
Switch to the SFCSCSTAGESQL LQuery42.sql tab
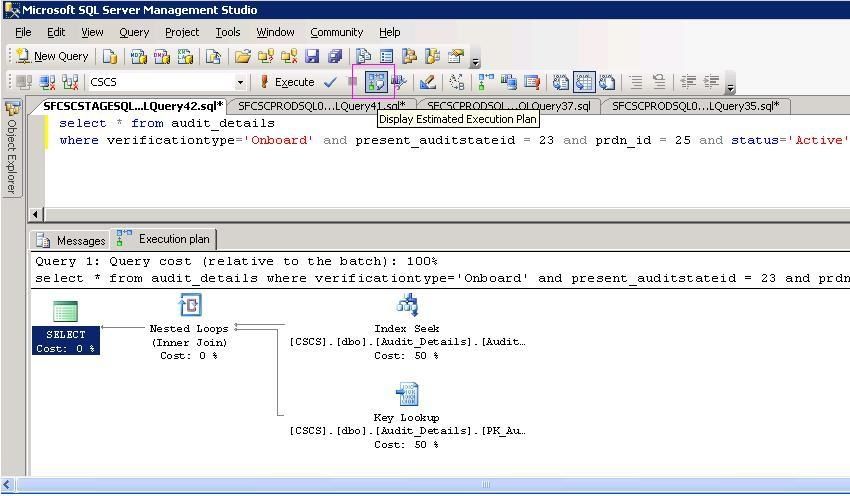132,106
